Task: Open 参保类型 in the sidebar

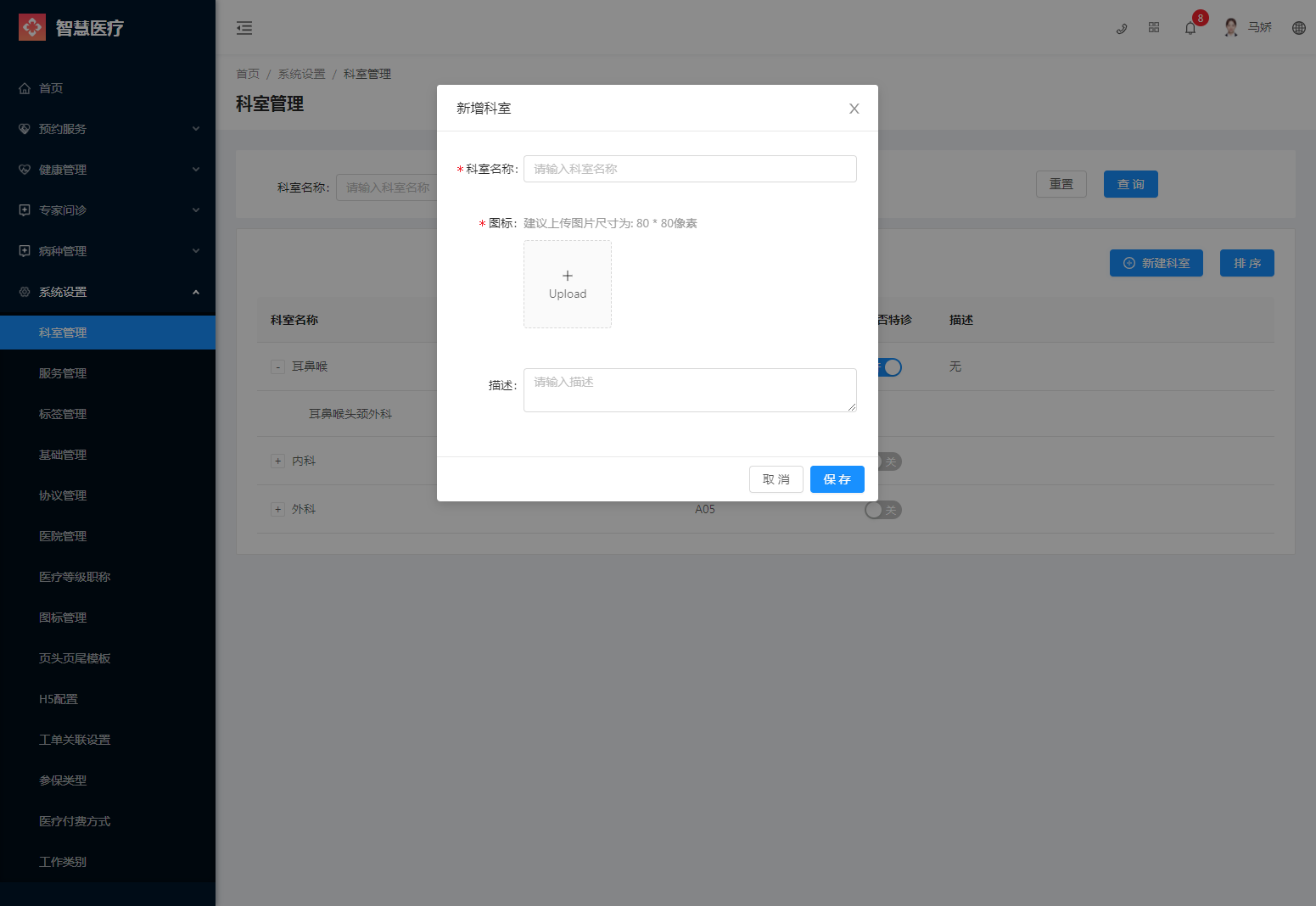Action: (x=108, y=780)
